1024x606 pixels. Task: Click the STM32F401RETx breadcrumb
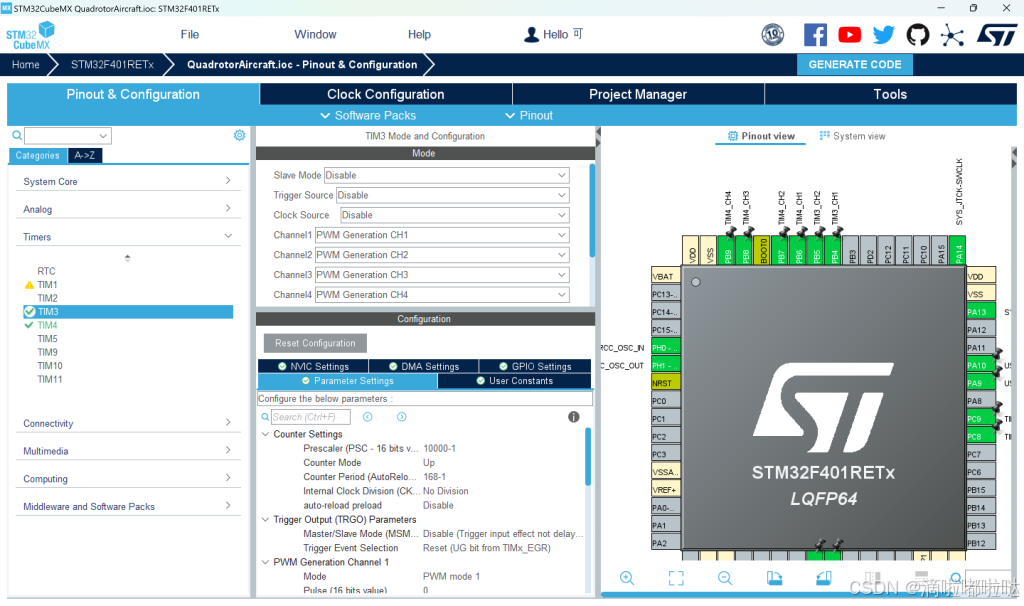coord(112,65)
